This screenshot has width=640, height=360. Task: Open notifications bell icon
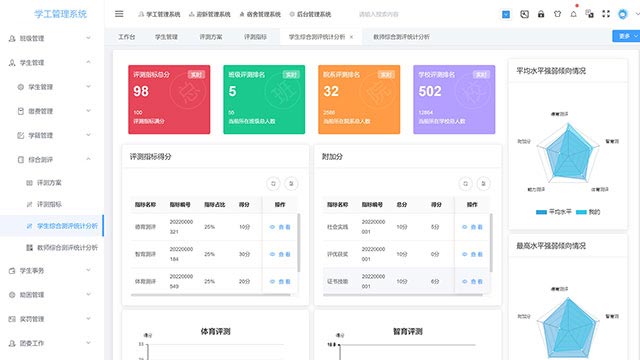(573, 14)
